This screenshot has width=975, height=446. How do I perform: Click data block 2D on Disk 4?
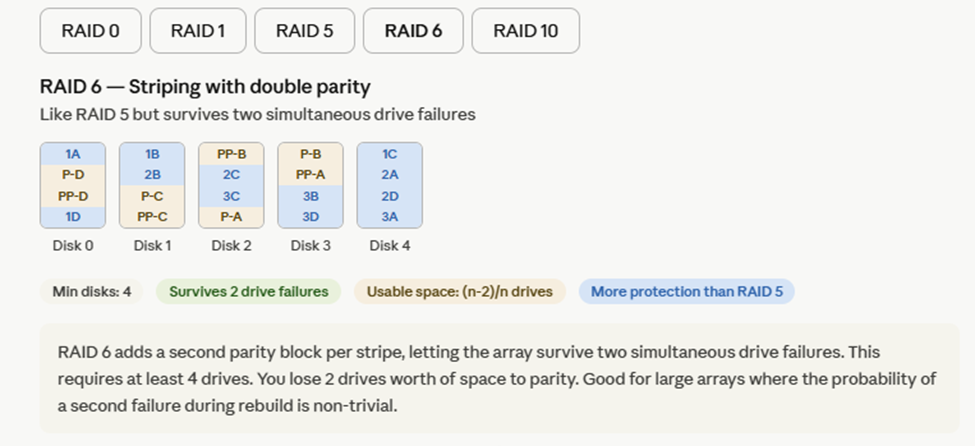pos(389,195)
